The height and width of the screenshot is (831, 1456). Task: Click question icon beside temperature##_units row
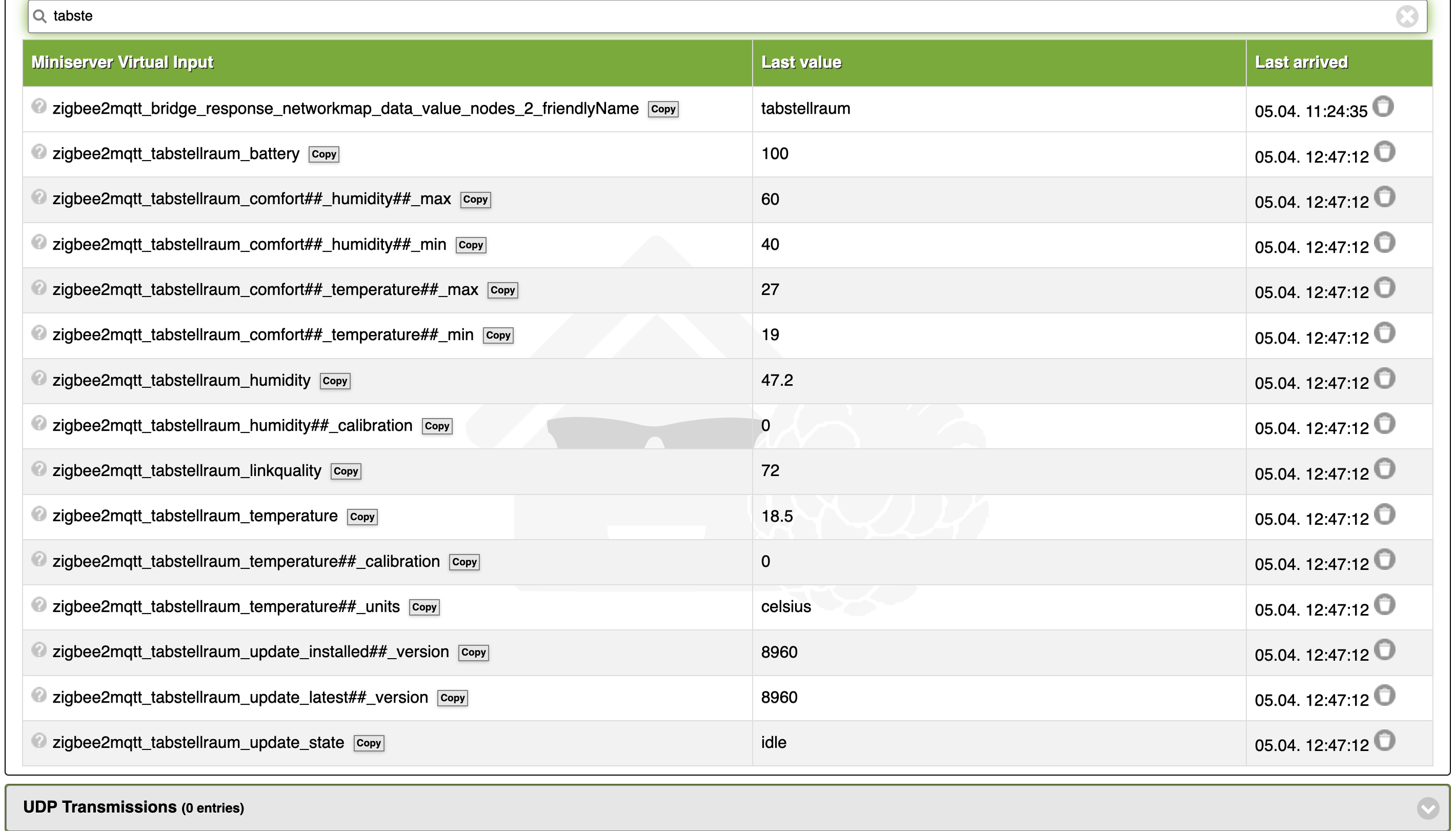pyautogui.click(x=39, y=604)
